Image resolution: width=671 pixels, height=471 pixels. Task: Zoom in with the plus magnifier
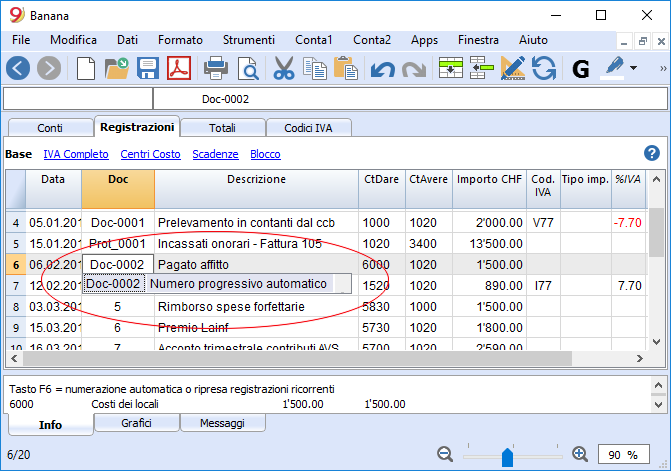click(x=580, y=454)
